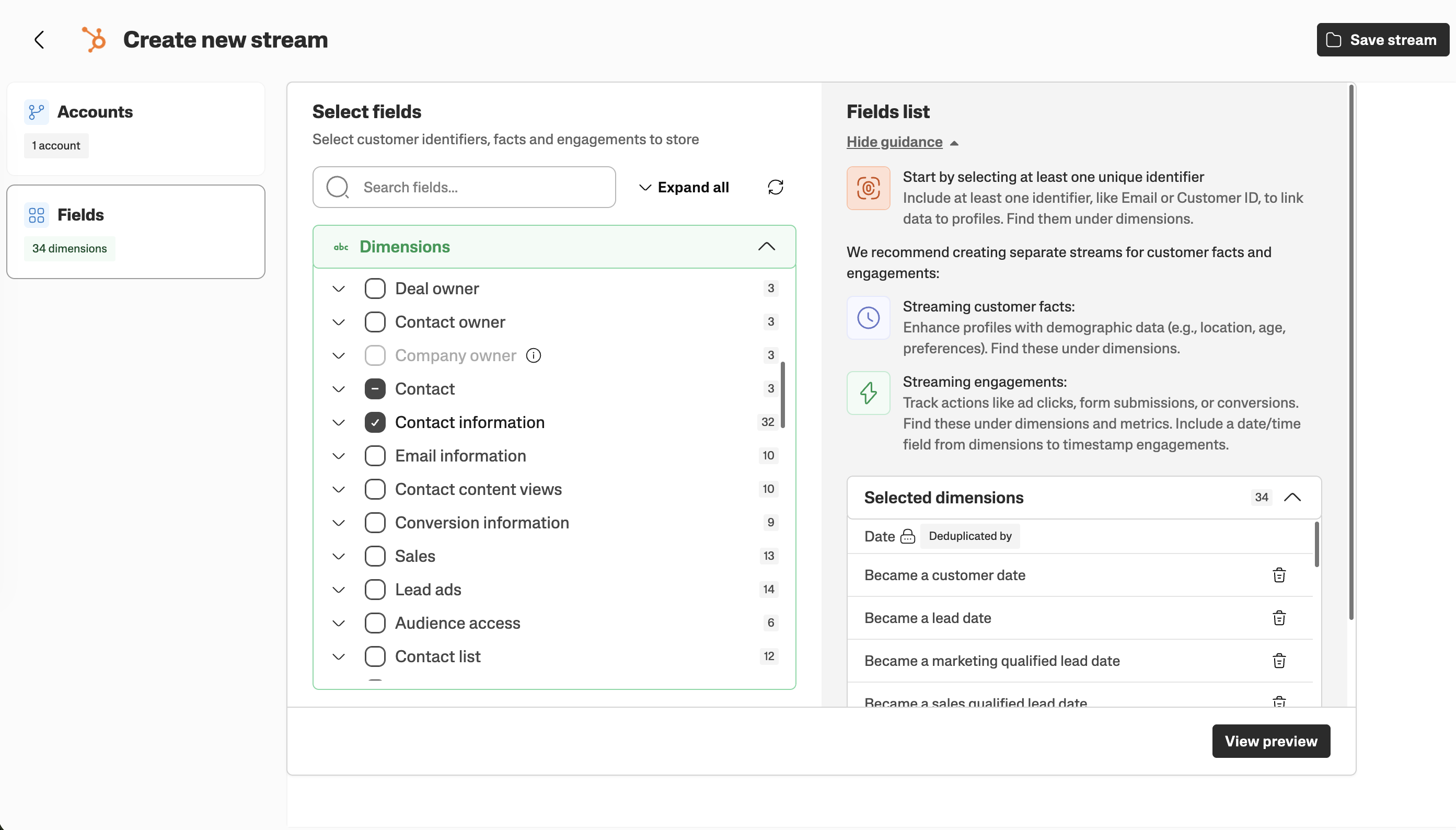
Task: Collapse the Dimensions section
Action: [767, 246]
